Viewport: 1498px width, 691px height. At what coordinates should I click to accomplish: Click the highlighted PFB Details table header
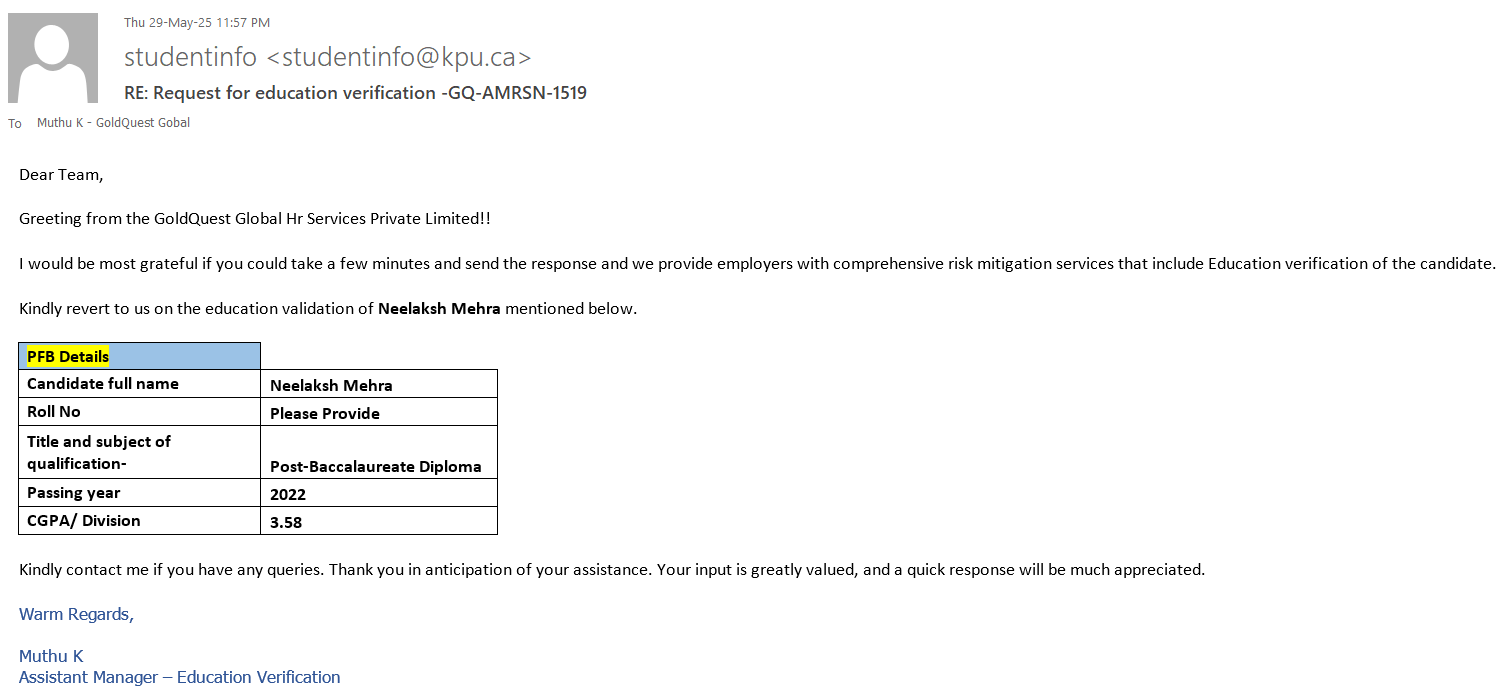(68, 356)
